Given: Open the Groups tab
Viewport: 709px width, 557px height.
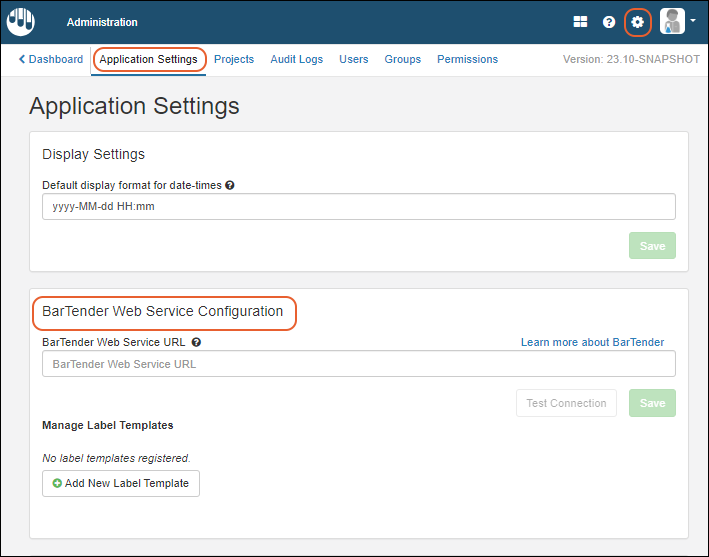Looking at the screenshot, I should [x=403, y=59].
